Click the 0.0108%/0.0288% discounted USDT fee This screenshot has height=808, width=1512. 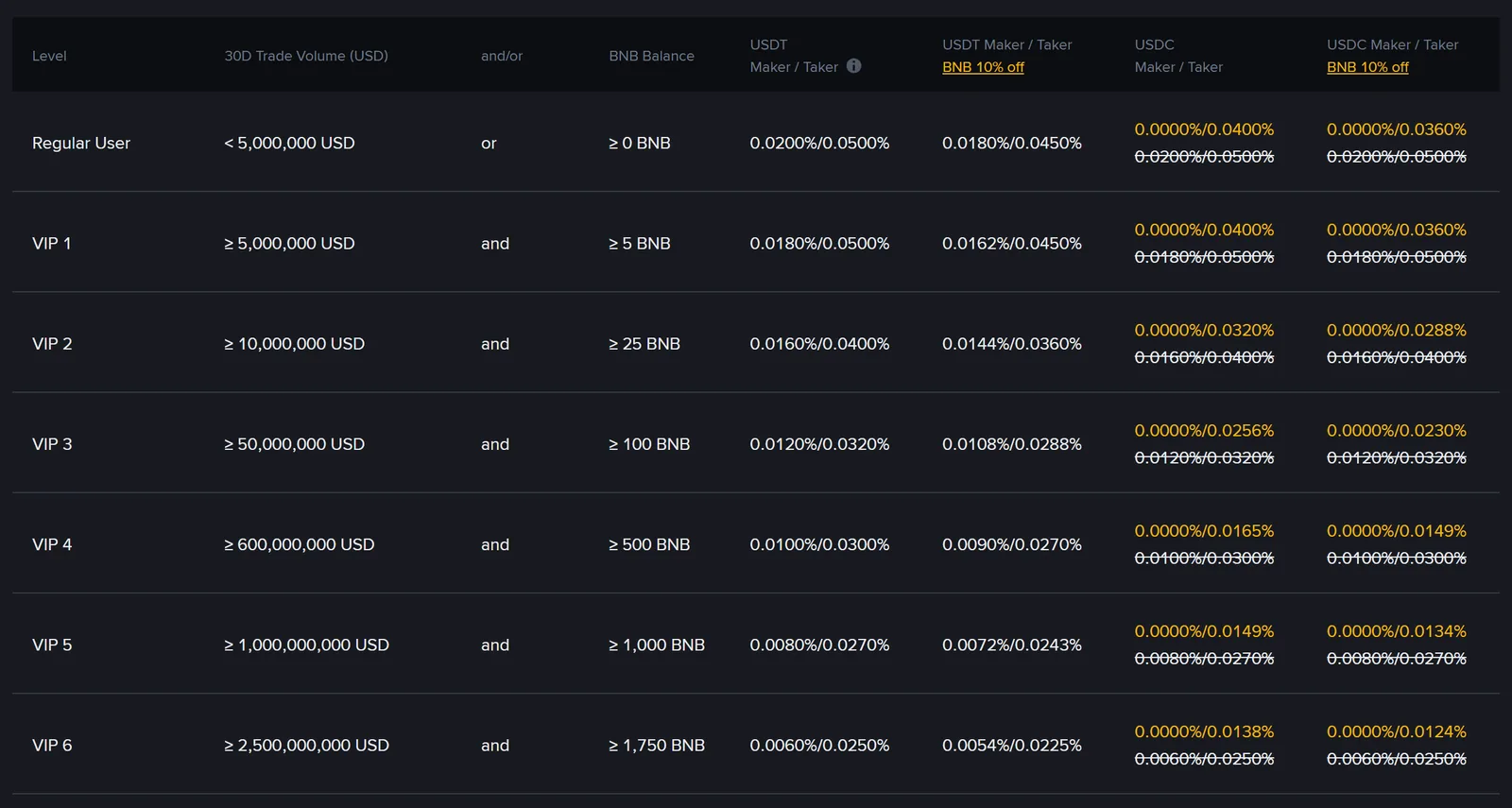1012,444
